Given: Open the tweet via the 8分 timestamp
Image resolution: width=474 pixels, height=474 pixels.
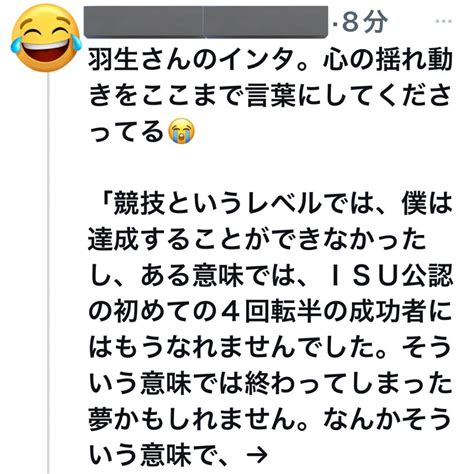Looking at the screenshot, I should coord(365,22).
